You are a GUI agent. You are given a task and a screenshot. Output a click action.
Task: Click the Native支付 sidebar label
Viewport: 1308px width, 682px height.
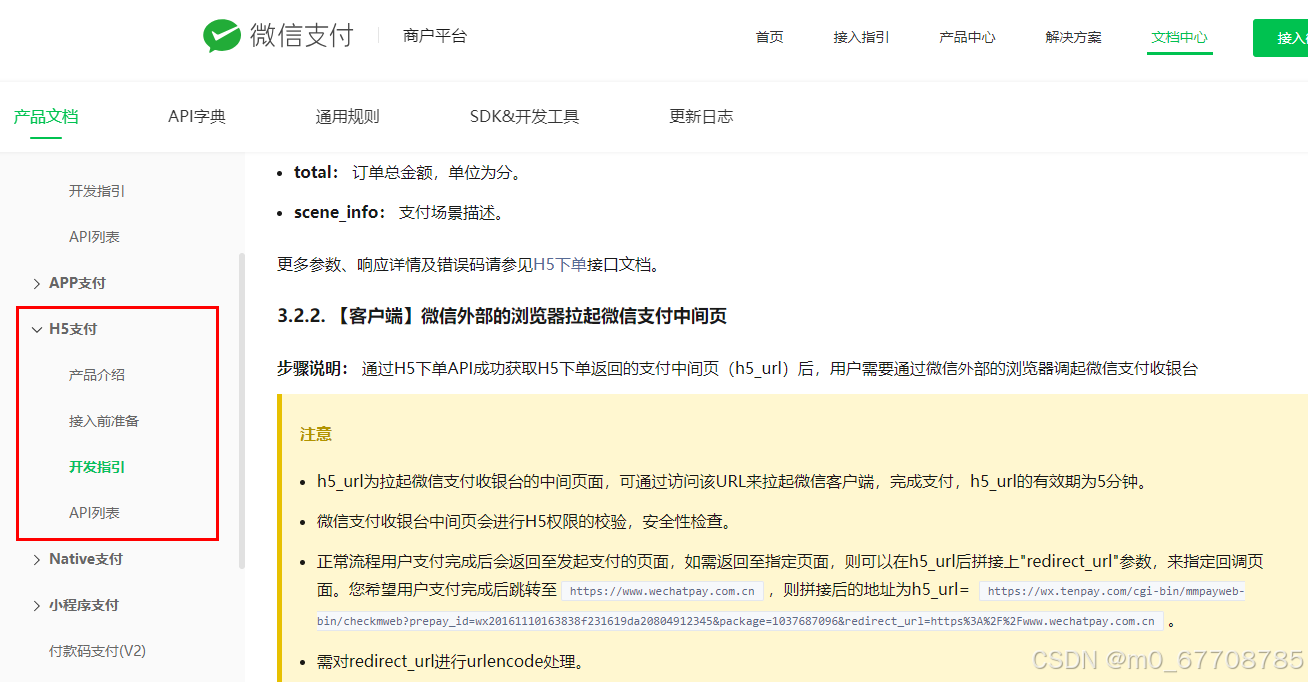tap(86, 559)
